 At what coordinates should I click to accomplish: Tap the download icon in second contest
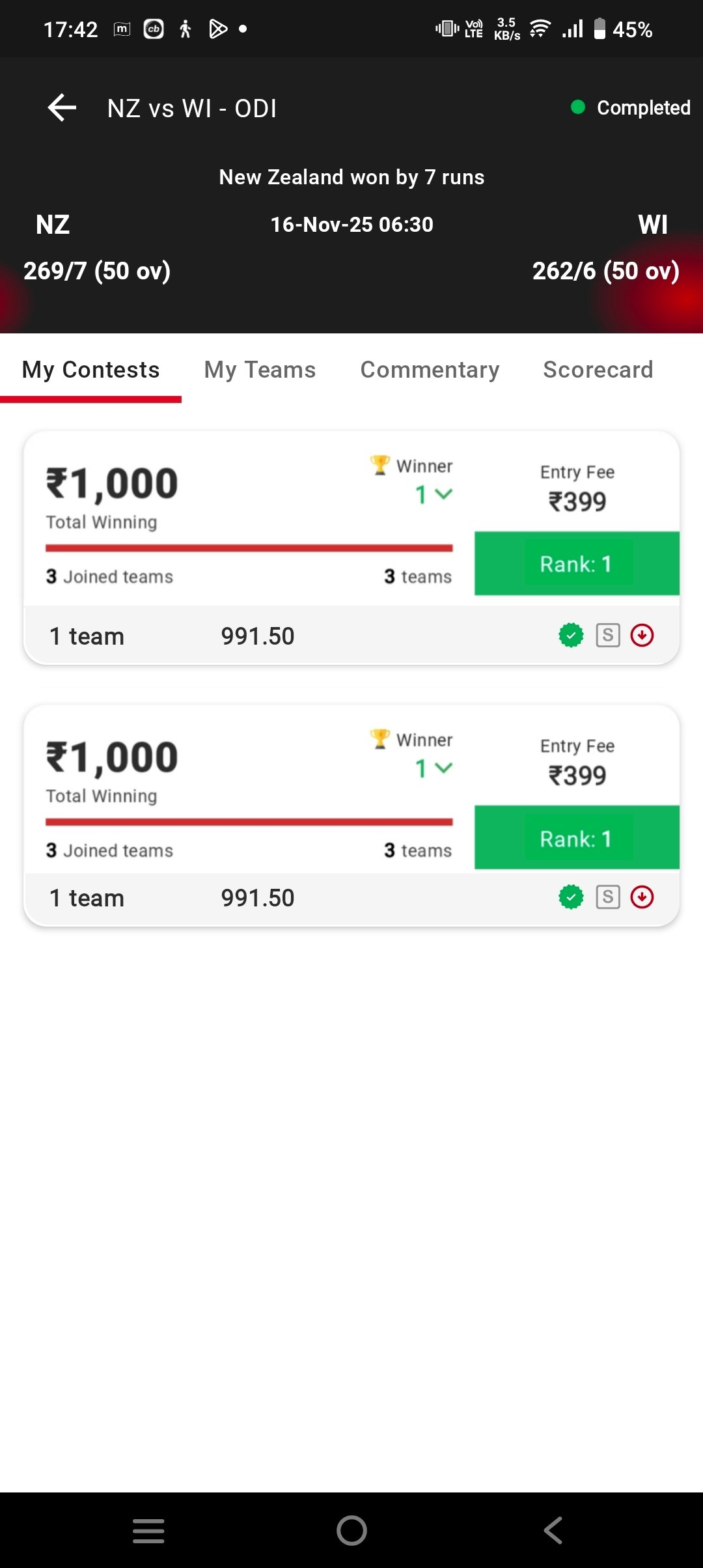[642, 897]
